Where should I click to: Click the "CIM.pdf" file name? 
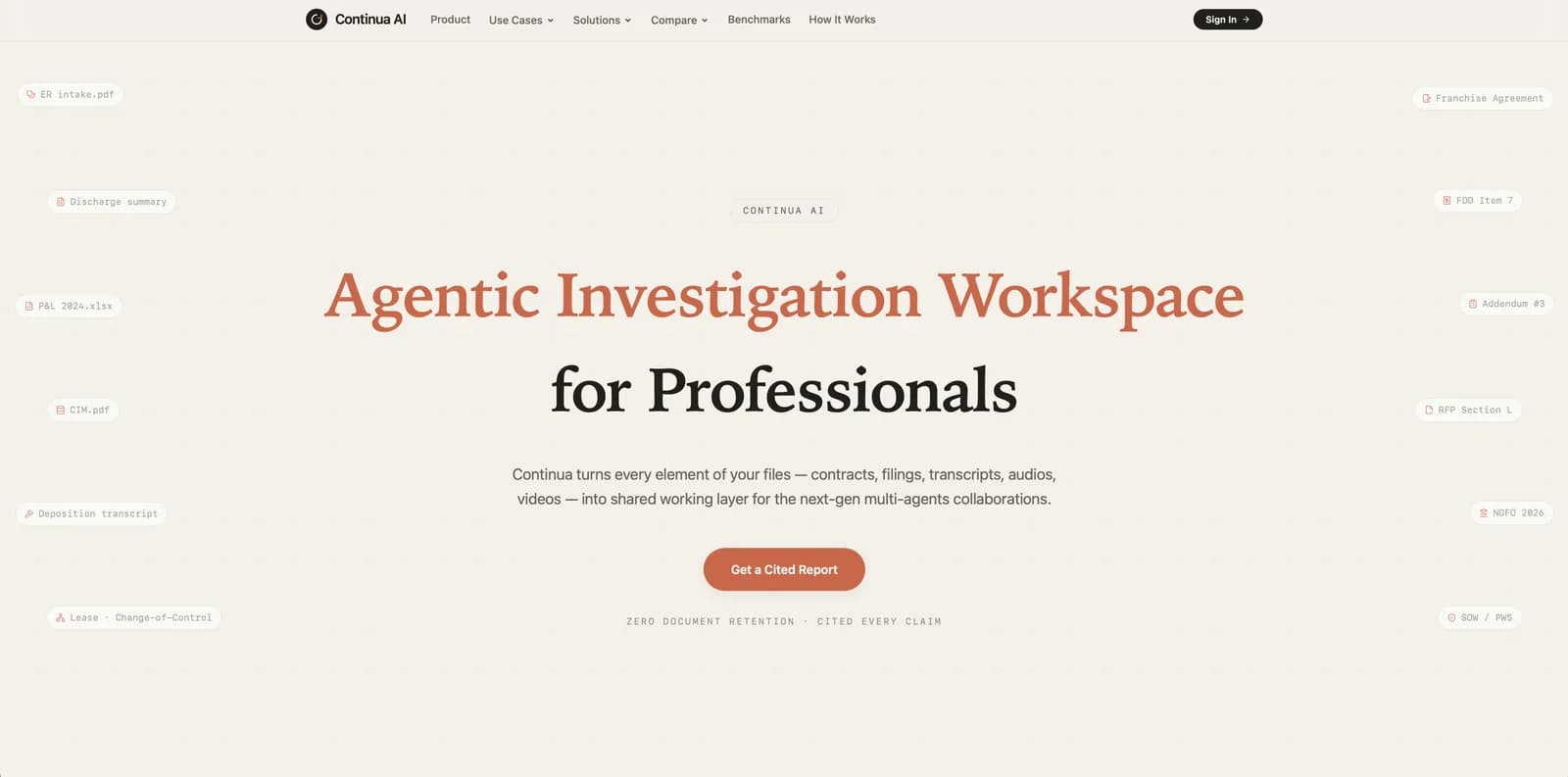[90, 411]
